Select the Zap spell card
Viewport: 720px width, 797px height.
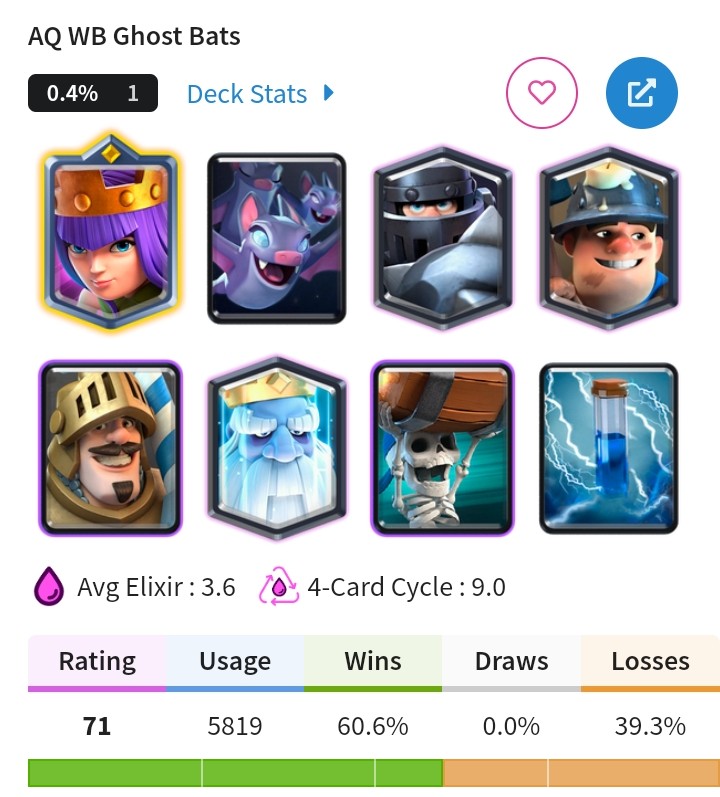point(609,448)
